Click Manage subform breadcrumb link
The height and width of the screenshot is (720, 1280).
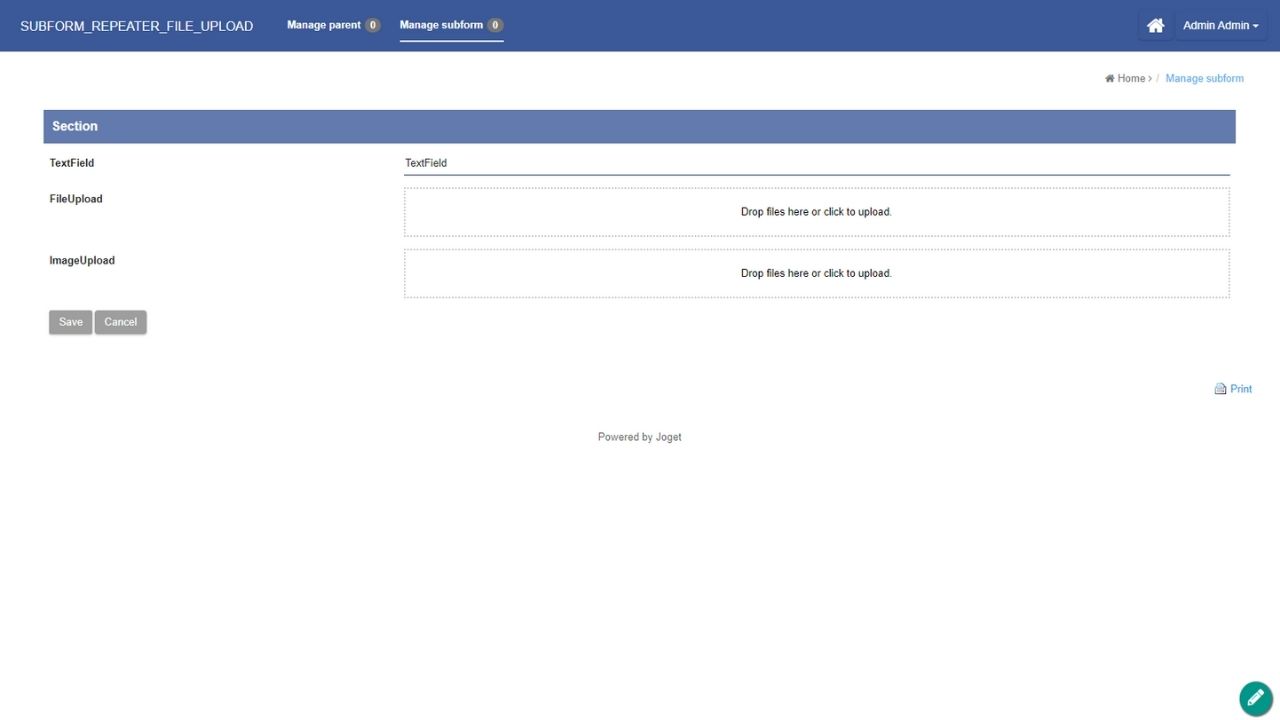pyautogui.click(x=1204, y=79)
